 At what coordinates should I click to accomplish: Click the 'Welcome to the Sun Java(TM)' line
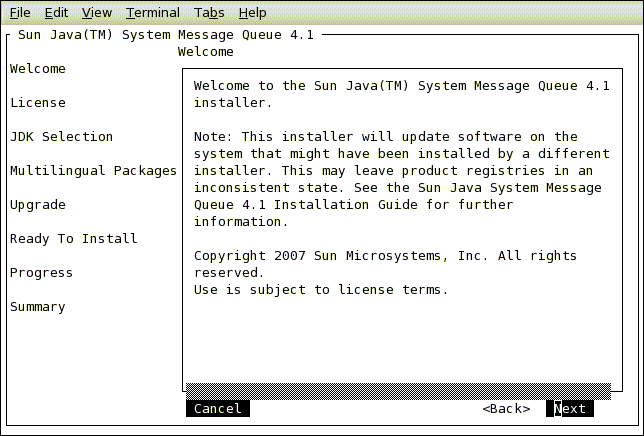402,86
